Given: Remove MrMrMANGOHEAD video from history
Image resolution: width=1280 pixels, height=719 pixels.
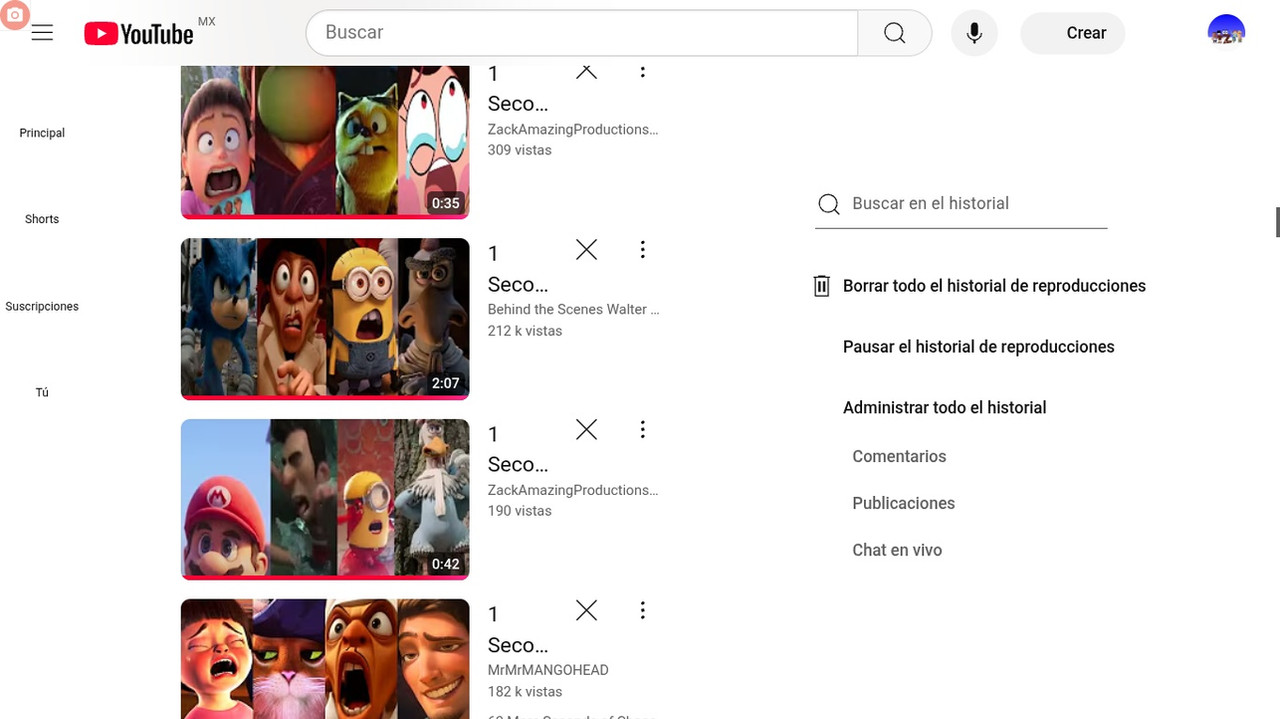Looking at the screenshot, I should [x=587, y=611].
